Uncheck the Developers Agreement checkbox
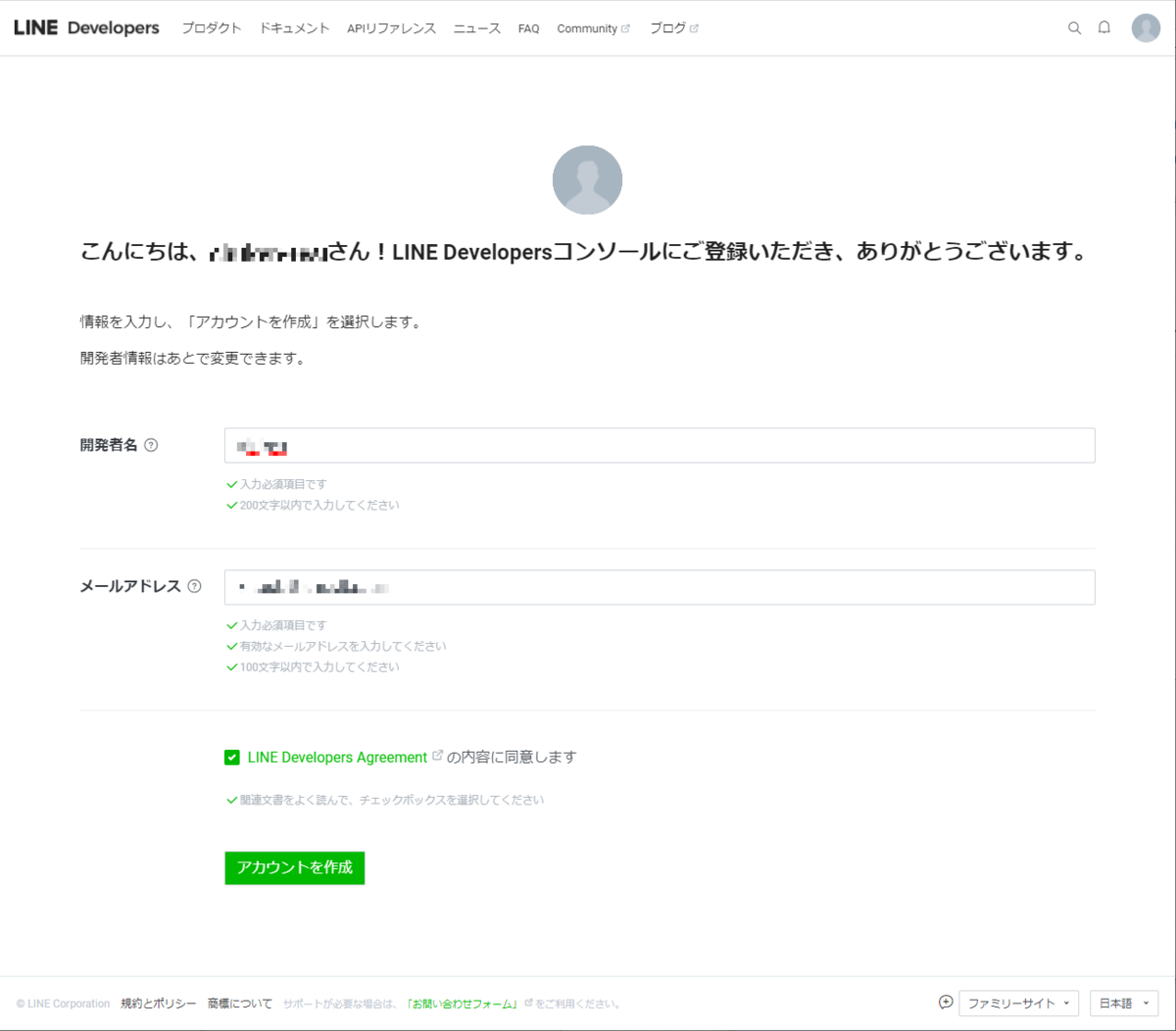The width and height of the screenshot is (1176, 1031). point(232,757)
